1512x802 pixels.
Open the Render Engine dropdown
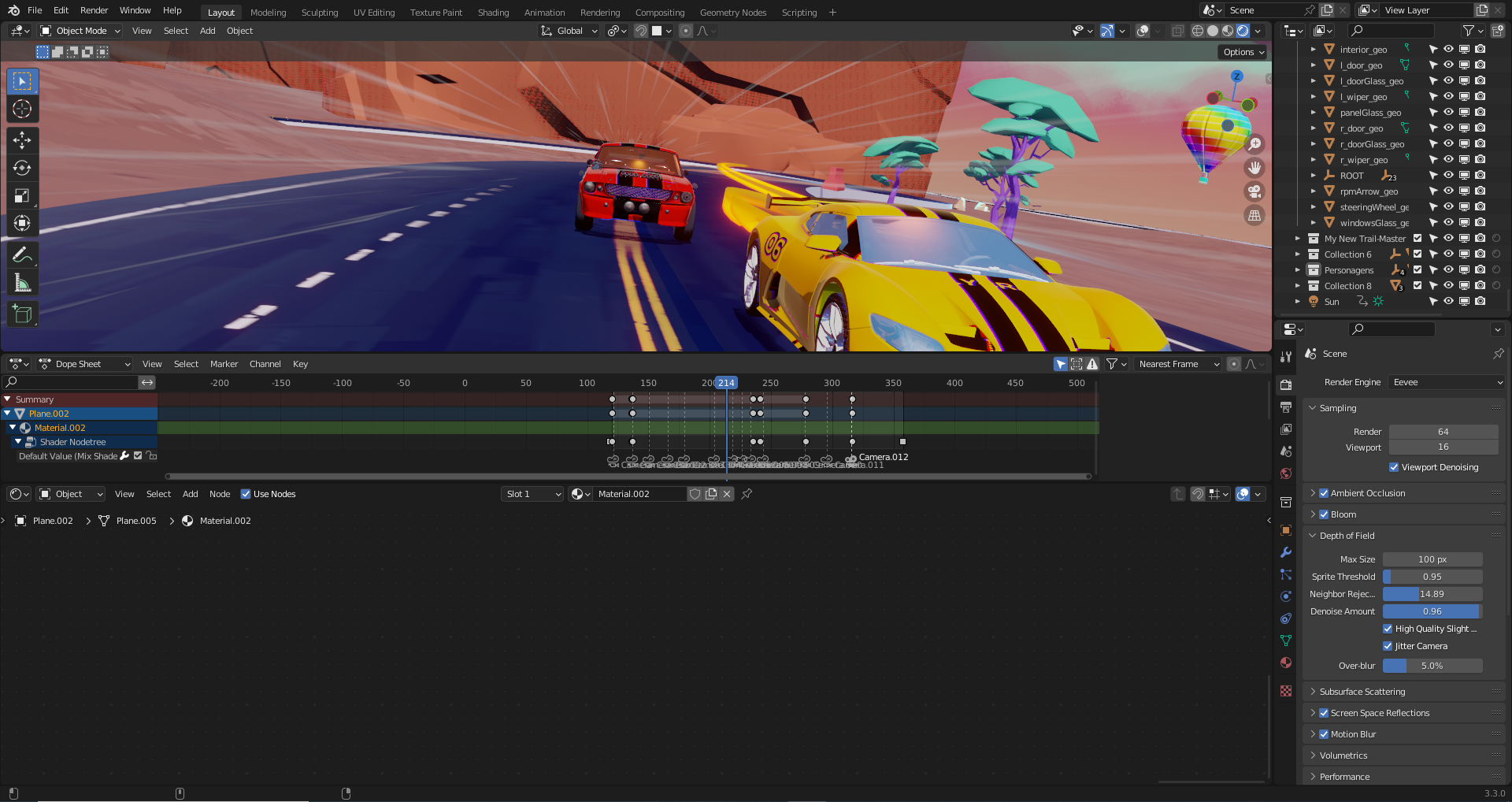[x=1447, y=382]
